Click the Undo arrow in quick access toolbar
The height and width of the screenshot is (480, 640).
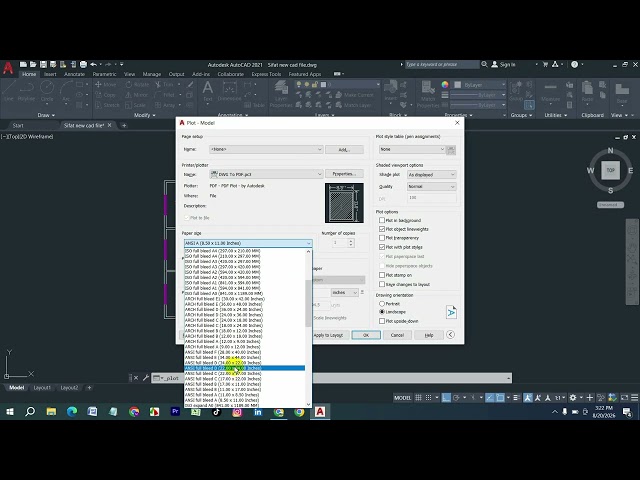tap(93, 64)
